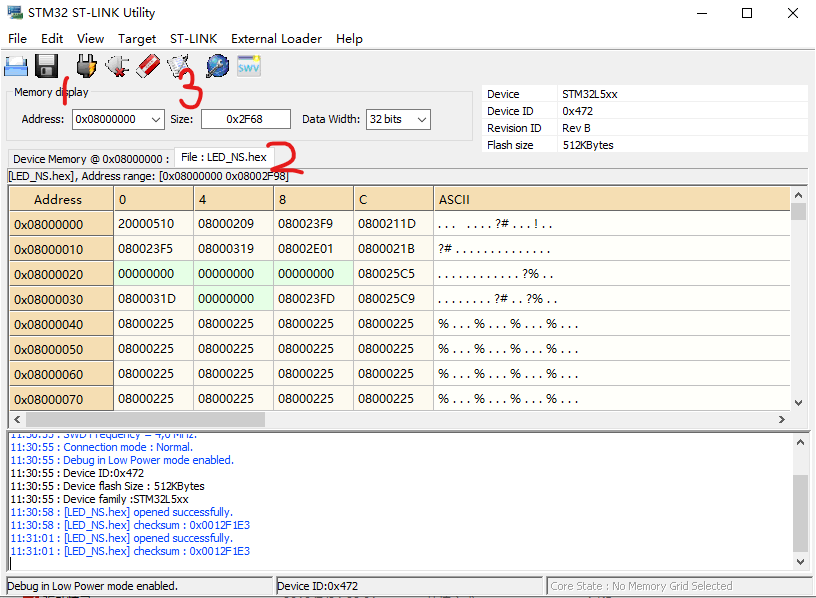Image resolution: width=816 pixels, height=598 pixels.
Task: Open the View menu
Action: click(x=90, y=39)
